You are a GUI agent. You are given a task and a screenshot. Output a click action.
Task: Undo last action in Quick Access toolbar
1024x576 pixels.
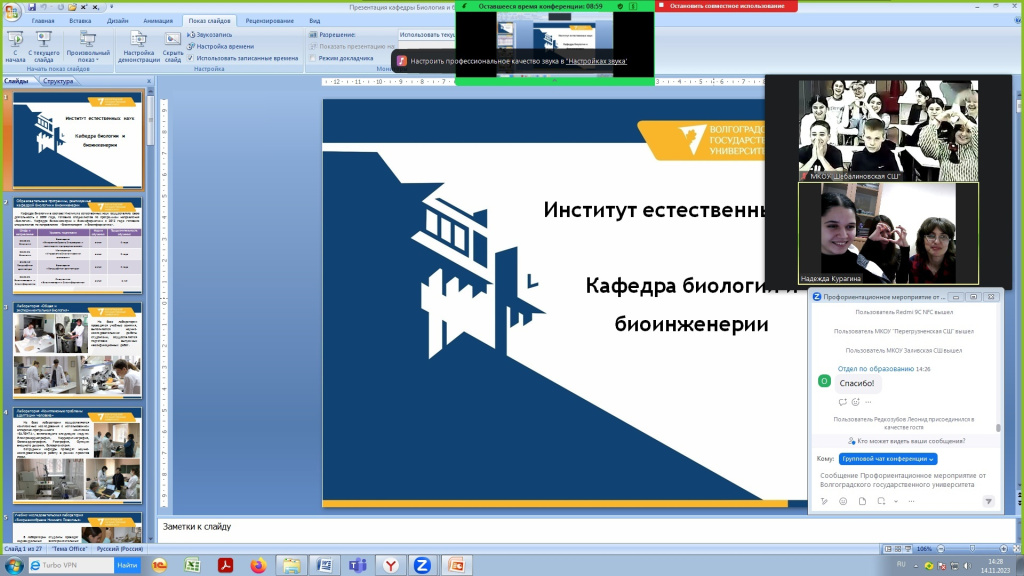coord(44,7)
